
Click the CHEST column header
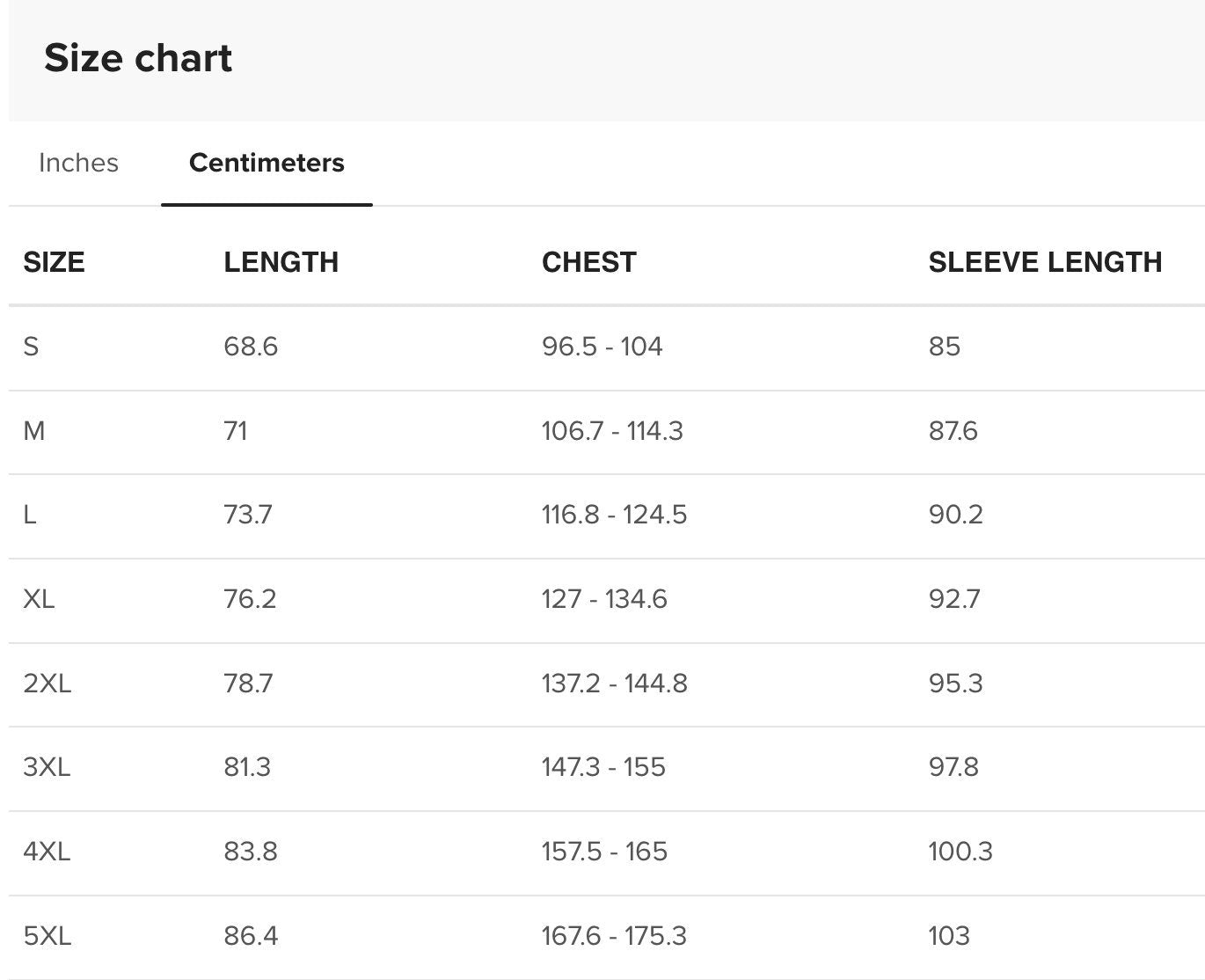[x=588, y=262]
